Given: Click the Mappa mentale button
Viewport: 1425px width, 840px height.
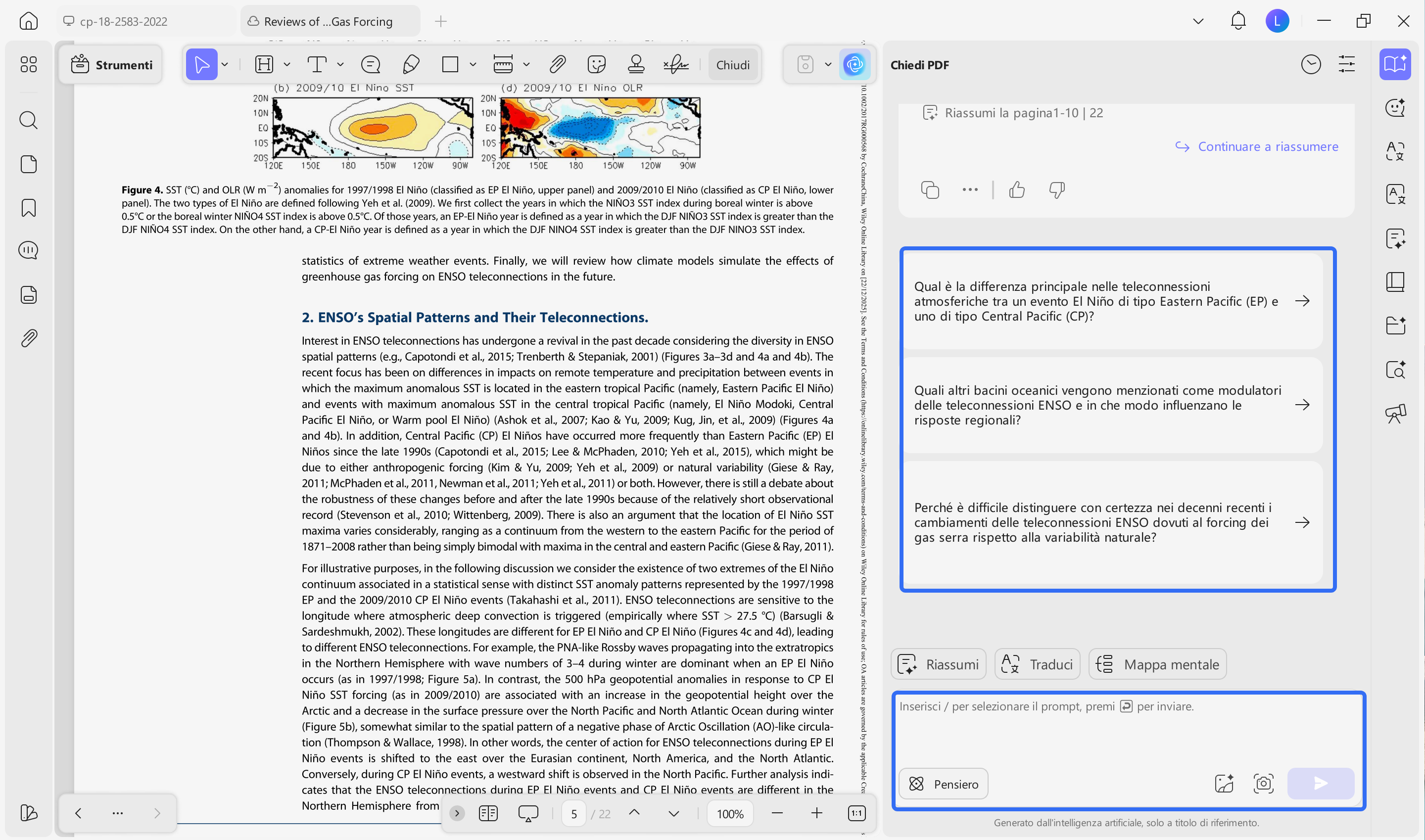Looking at the screenshot, I should click(x=1158, y=664).
